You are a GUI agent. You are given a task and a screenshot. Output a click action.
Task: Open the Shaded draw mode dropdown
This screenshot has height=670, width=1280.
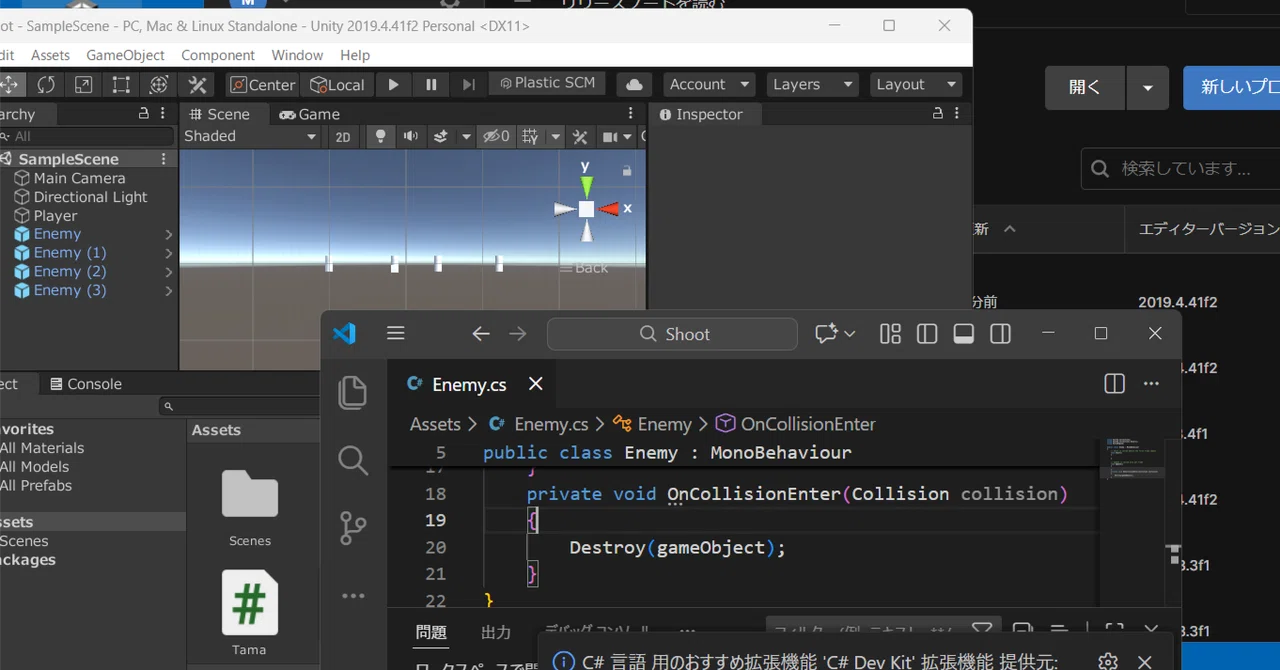[250, 136]
